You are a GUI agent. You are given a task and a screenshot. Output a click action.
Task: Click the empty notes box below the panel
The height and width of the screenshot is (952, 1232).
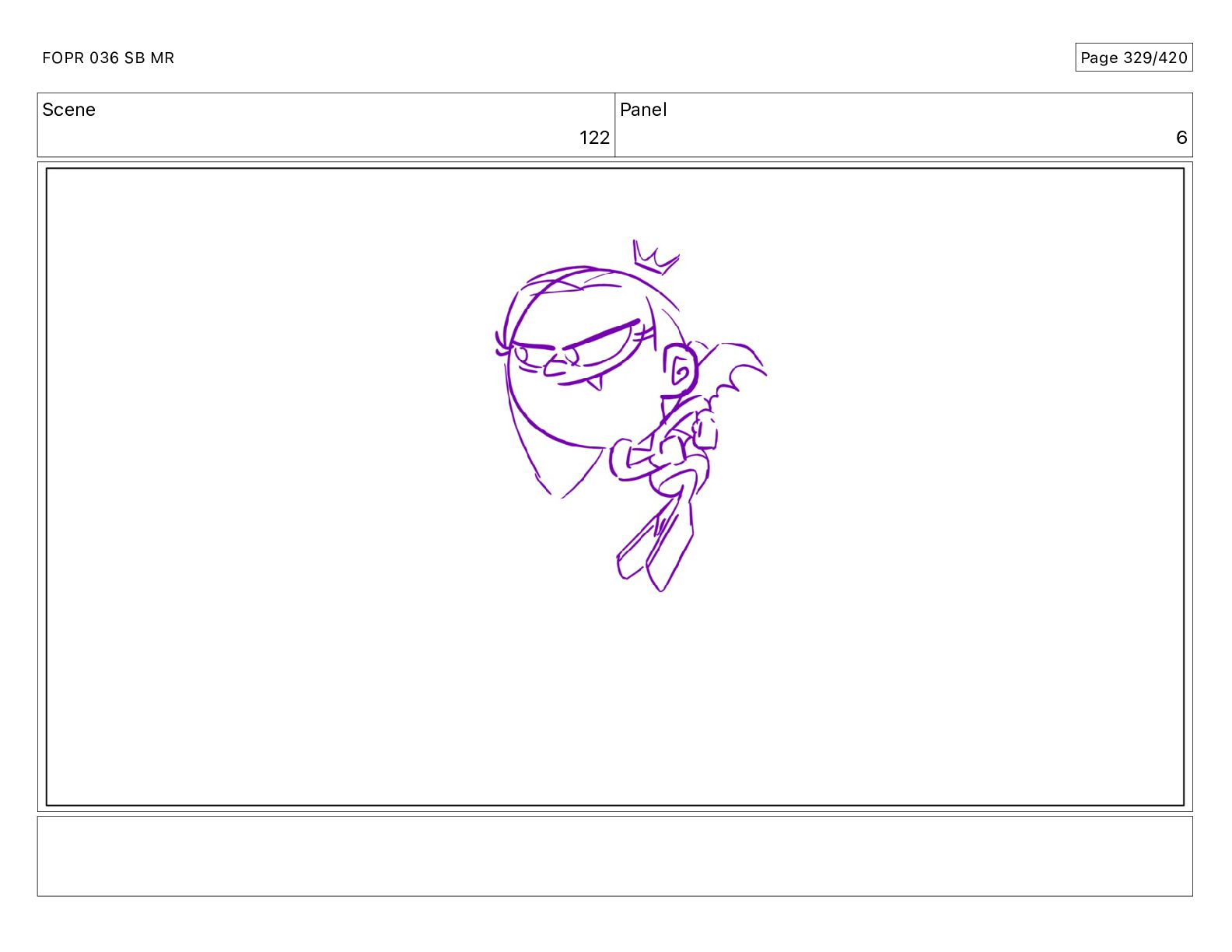point(614,856)
